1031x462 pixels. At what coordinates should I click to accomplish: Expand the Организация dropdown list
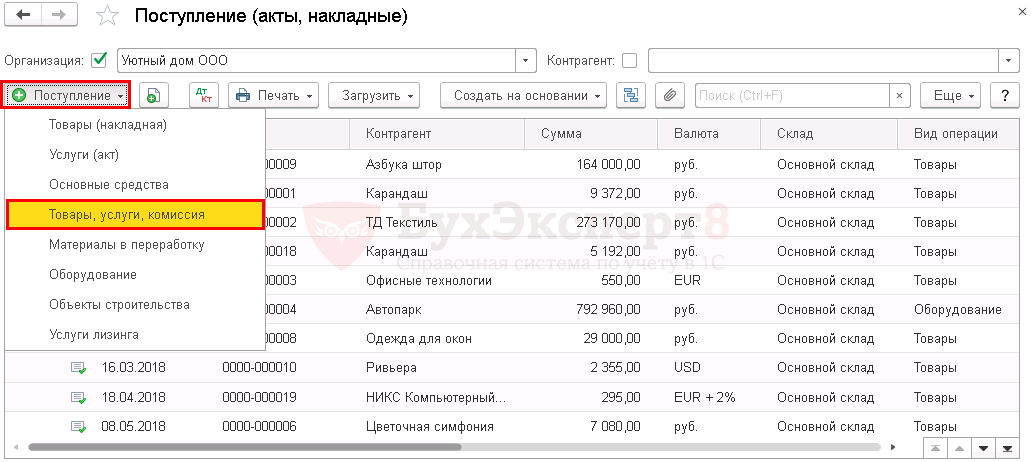[526, 61]
